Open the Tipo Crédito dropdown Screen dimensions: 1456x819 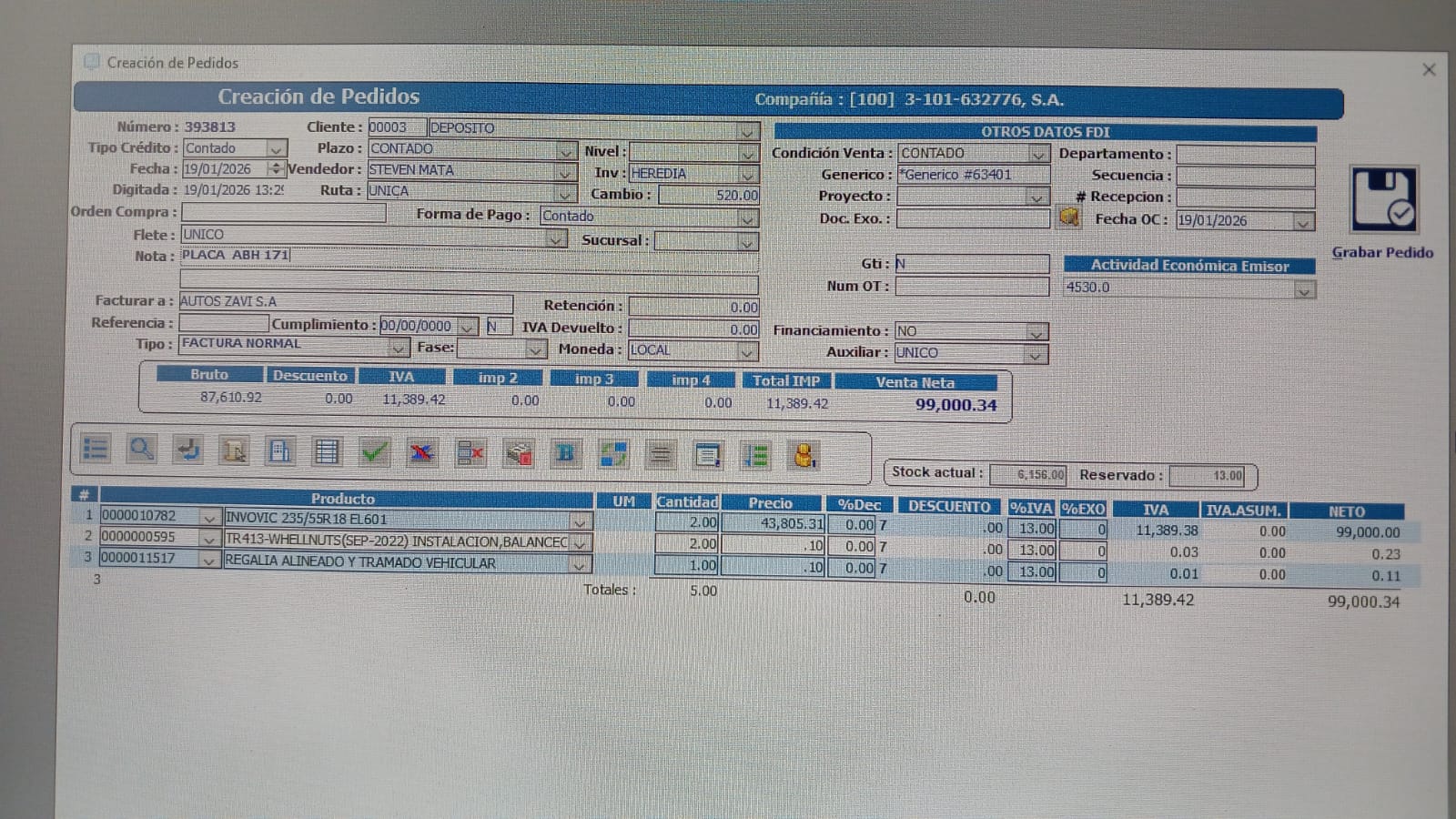point(276,148)
